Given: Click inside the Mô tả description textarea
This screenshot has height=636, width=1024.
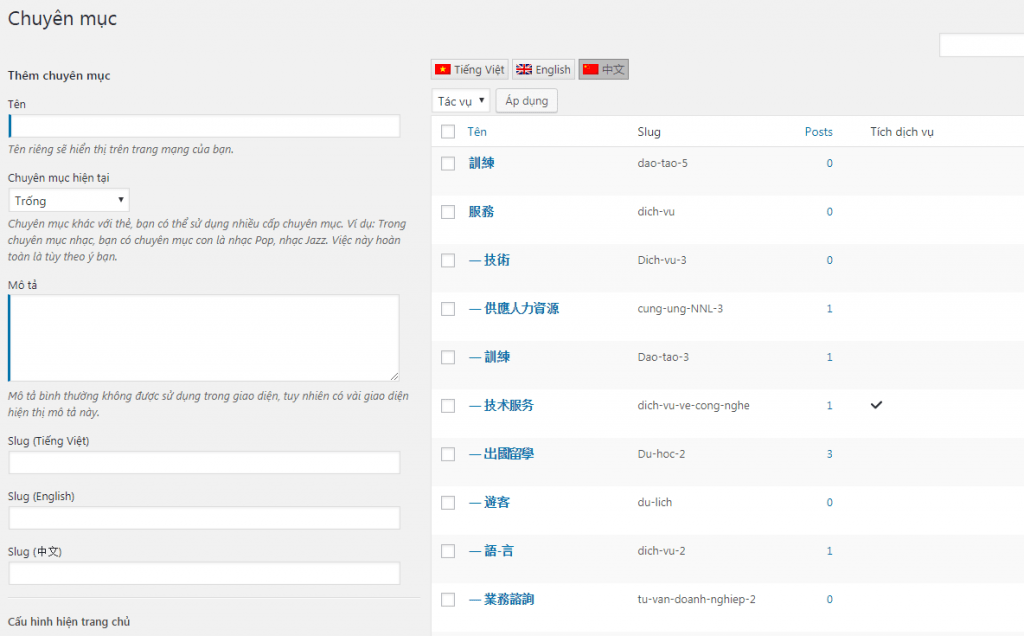Looking at the screenshot, I should coord(204,337).
